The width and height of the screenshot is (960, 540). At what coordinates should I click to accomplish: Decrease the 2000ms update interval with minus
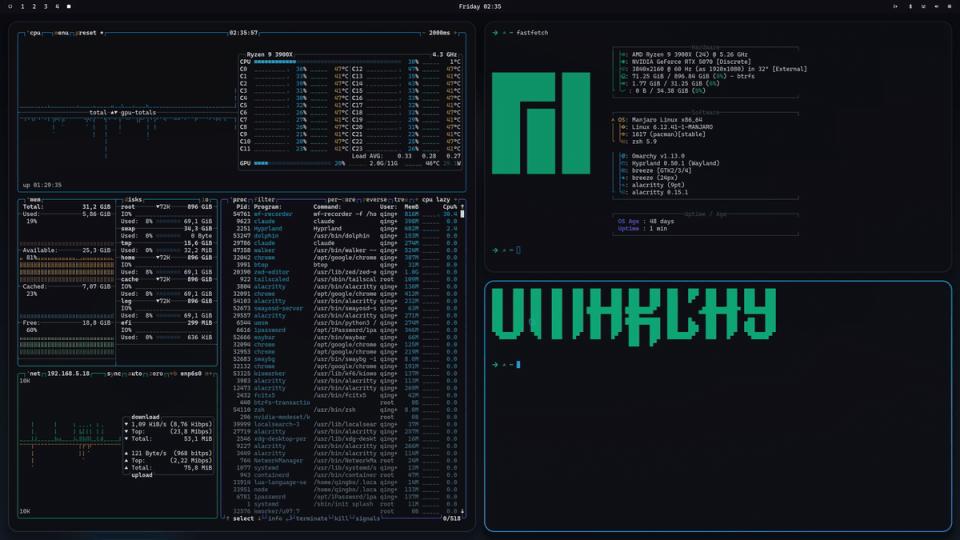tap(424, 33)
